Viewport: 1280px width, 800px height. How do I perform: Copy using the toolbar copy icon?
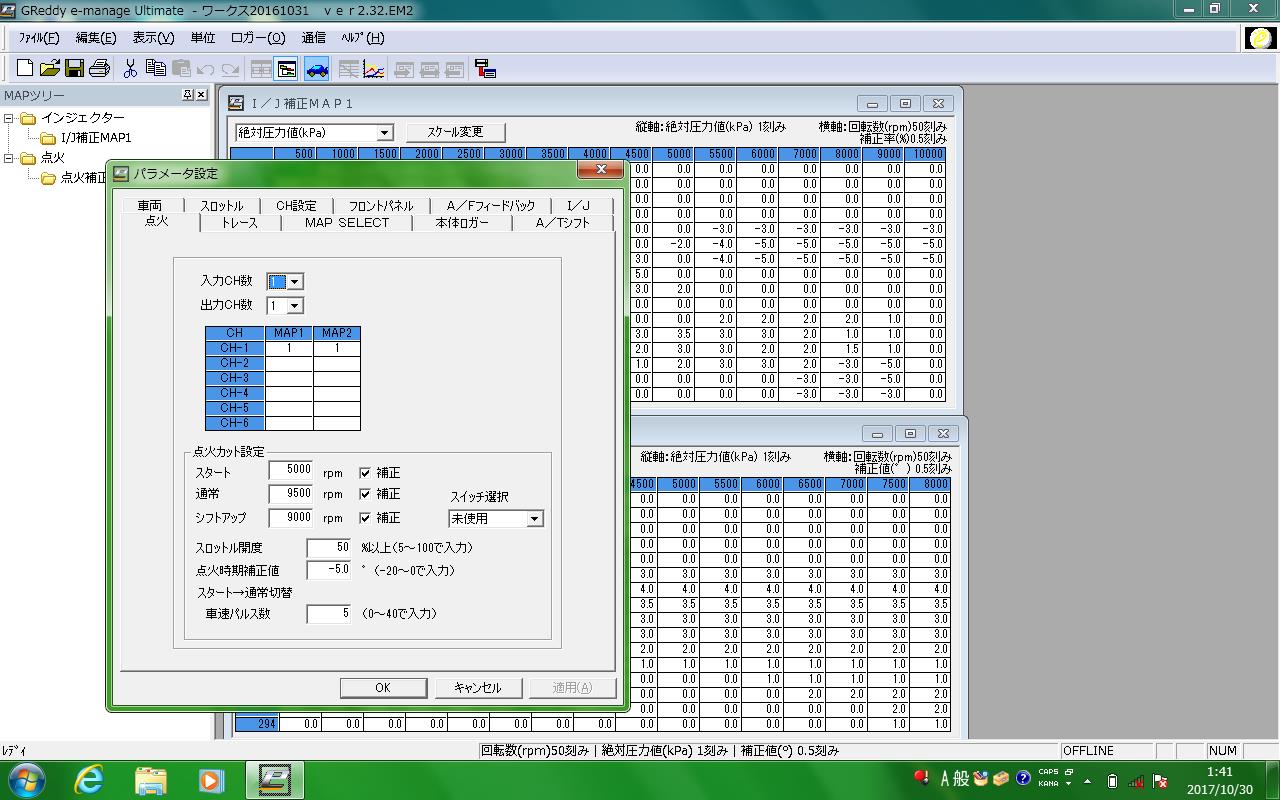pyautogui.click(x=155, y=69)
